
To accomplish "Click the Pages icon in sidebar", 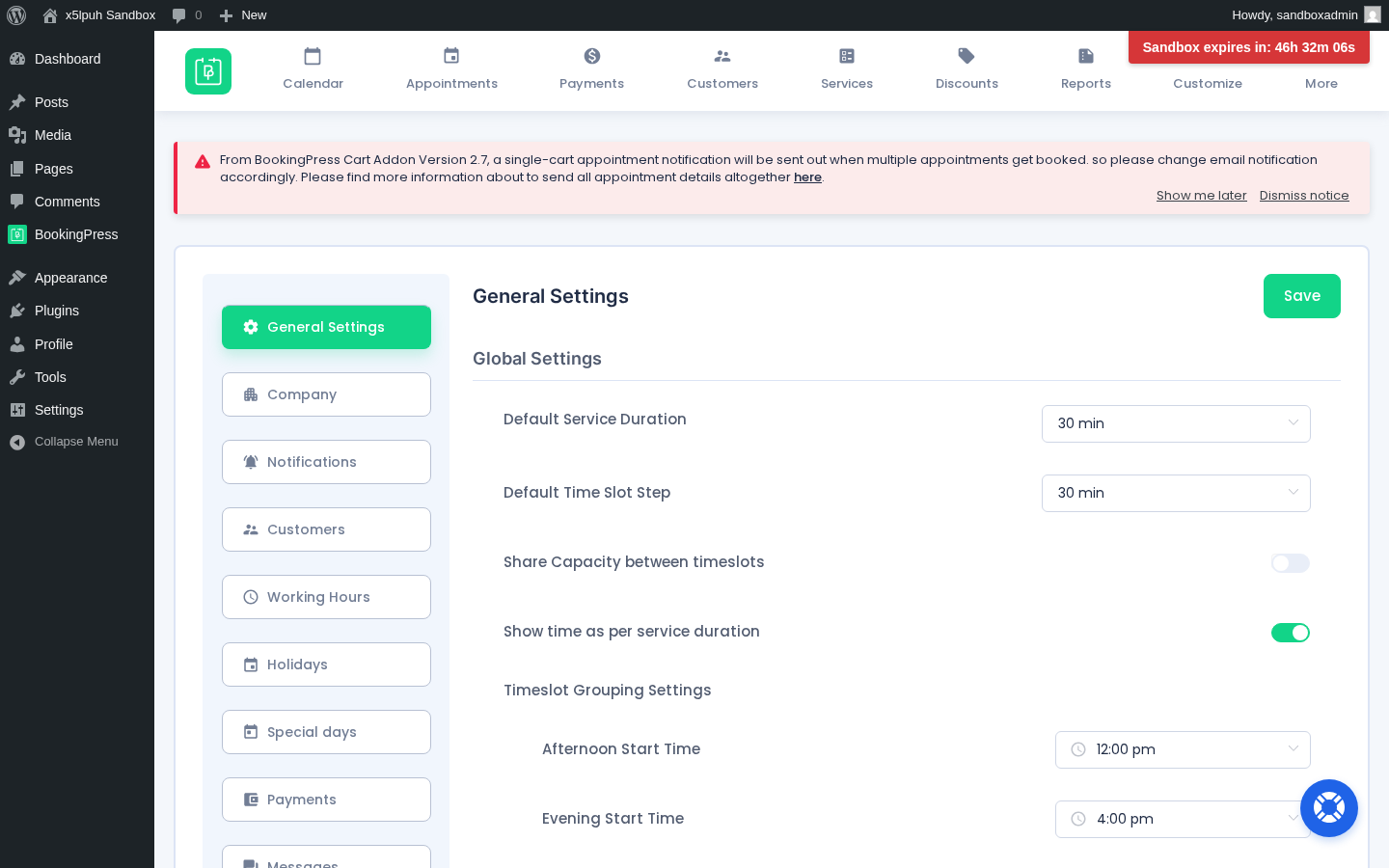I will [x=17, y=169].
